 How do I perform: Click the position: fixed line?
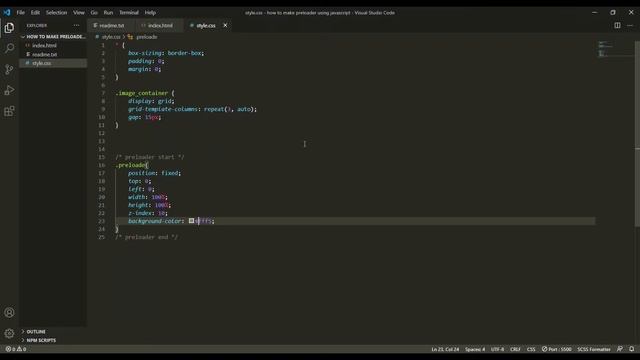click(x=154, y=173)
